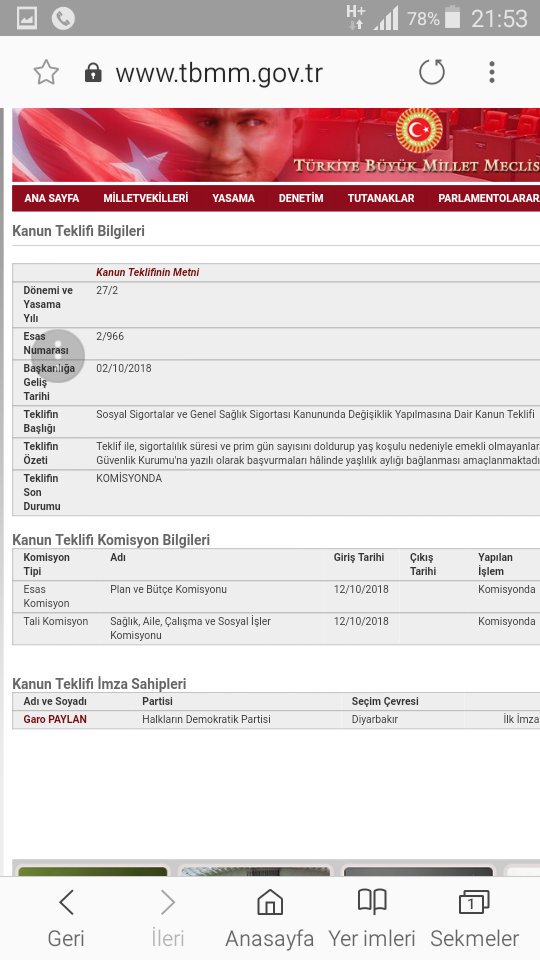Select the KOMİSYONDA status text
The width and height of the screenshot is (540, 960).
(129, 478)
